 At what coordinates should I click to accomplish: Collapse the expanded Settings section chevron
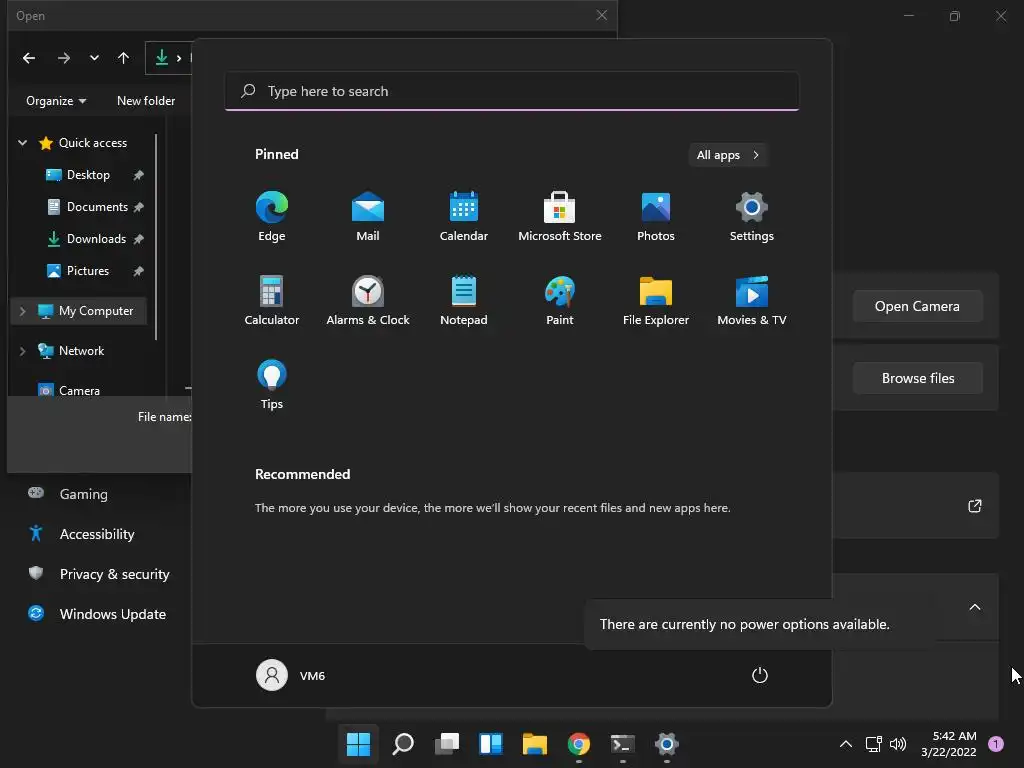click(x=974, y=607)
